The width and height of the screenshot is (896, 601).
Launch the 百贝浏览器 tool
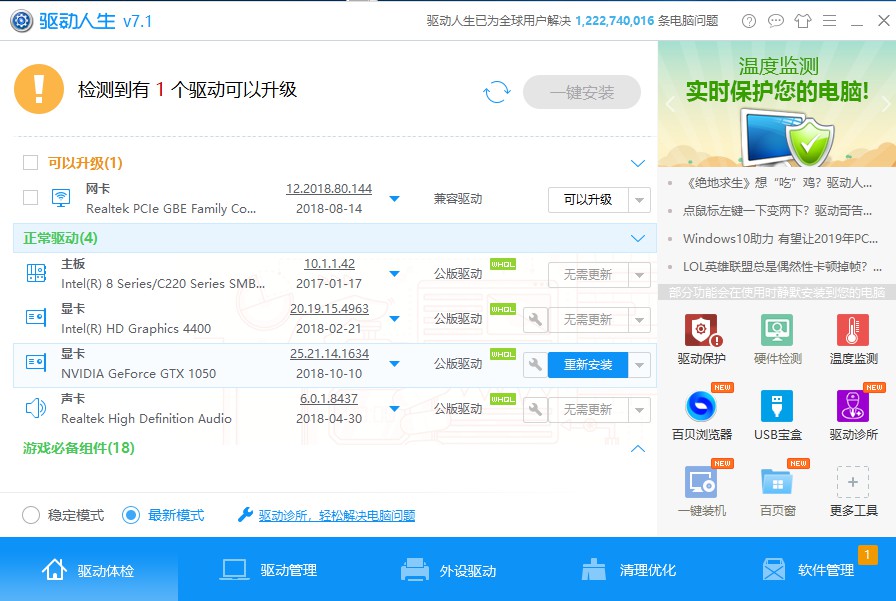pyautogui.click(x=702, y=415)
